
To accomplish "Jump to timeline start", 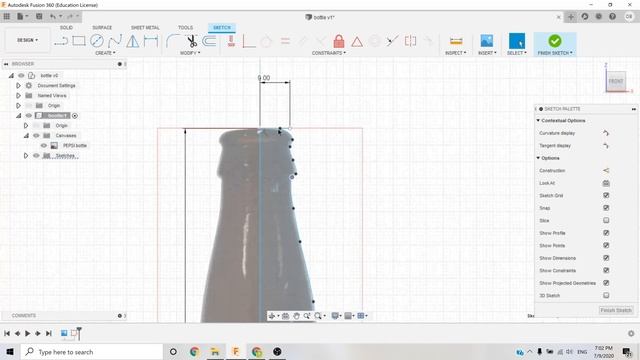I will pyautogui.click(x=7, y=333).
